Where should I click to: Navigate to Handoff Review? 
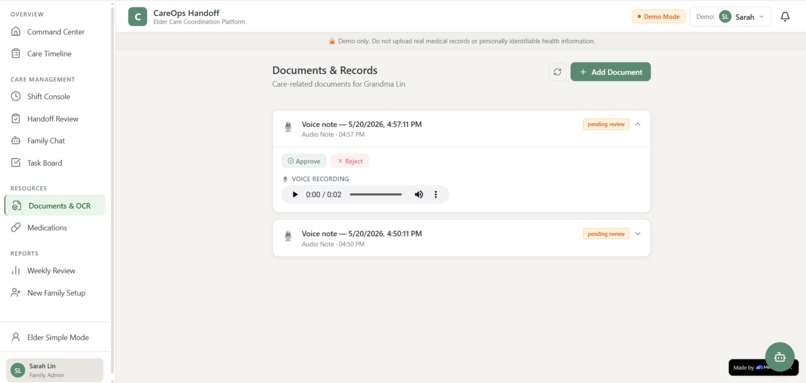[55, 119]
